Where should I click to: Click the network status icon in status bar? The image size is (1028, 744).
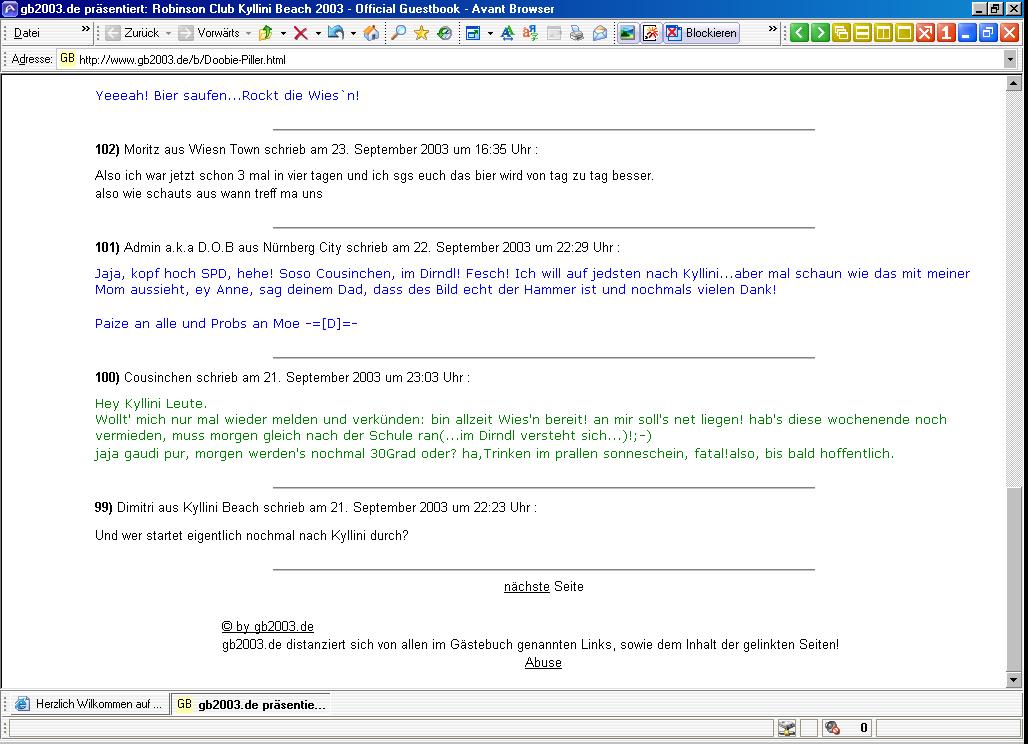pos(787,728)
